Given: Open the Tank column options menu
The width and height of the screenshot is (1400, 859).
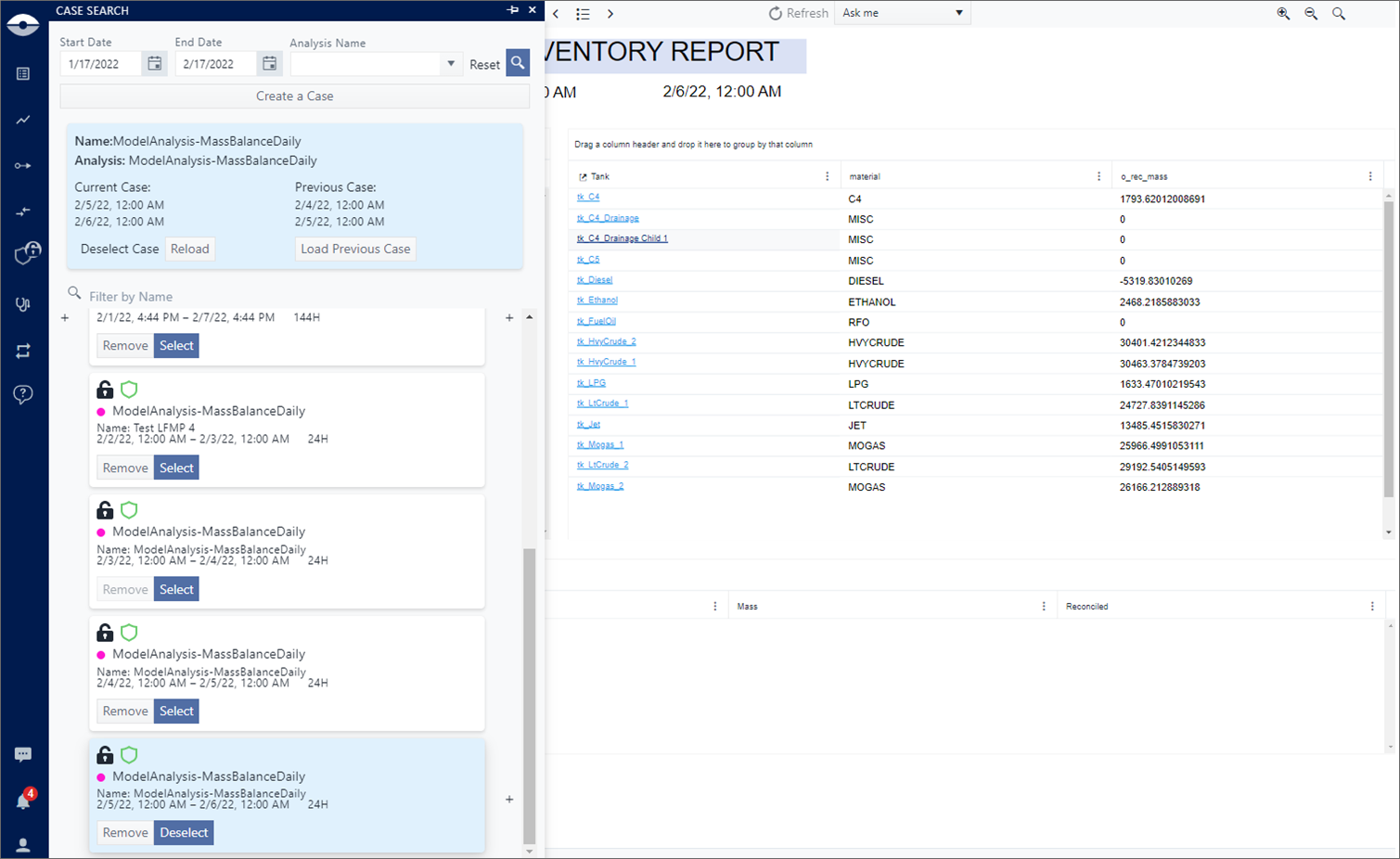Looking at the screenshot, I should click(x=828, y=176).
